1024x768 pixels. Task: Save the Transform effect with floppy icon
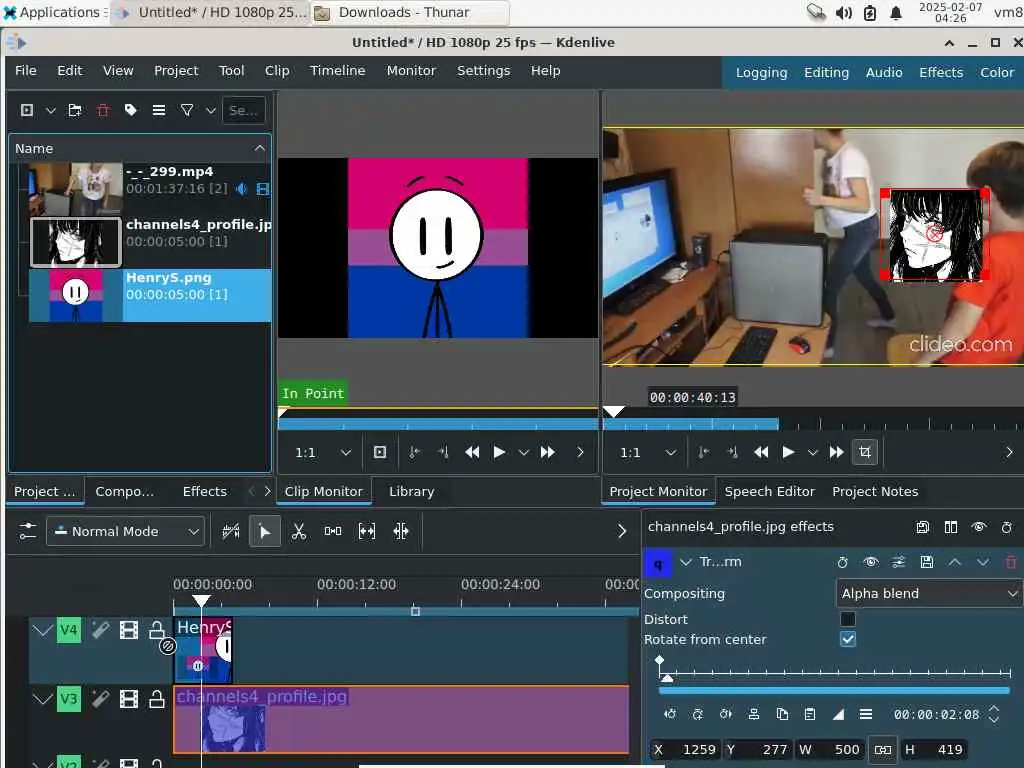[x=927, y=562]
